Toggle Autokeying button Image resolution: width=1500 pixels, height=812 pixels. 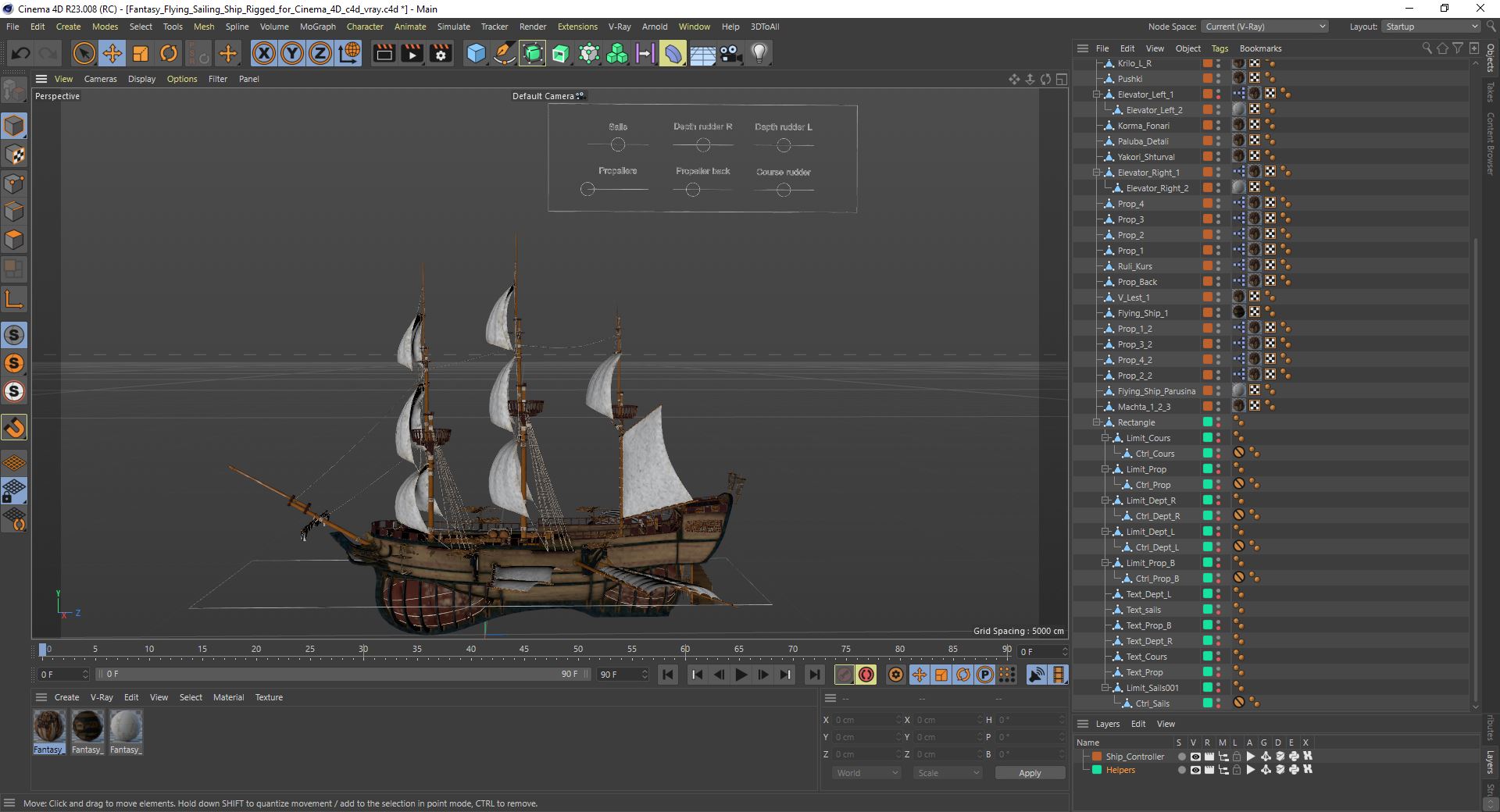point(866,675)
